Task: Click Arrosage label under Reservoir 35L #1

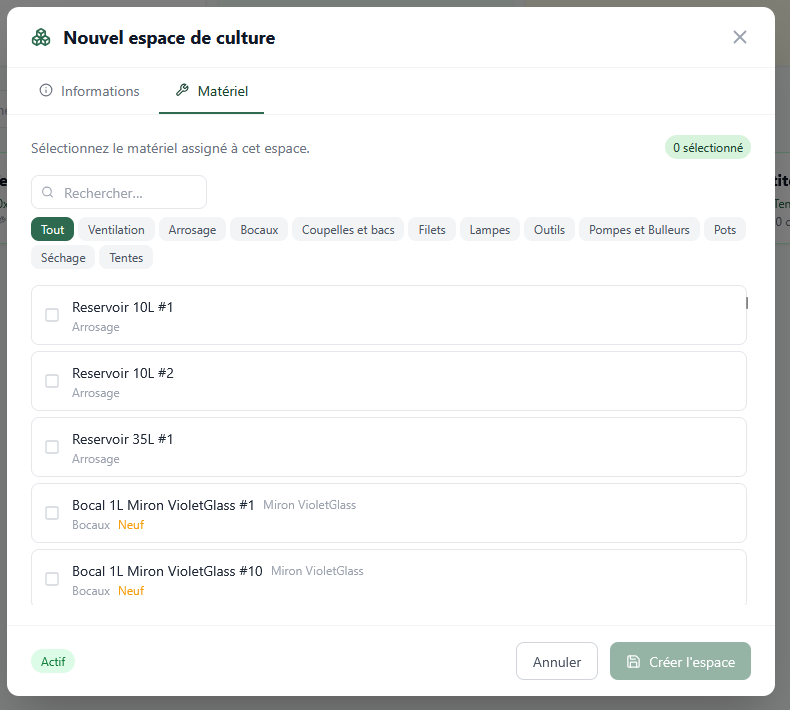Action: click(96, 459)
